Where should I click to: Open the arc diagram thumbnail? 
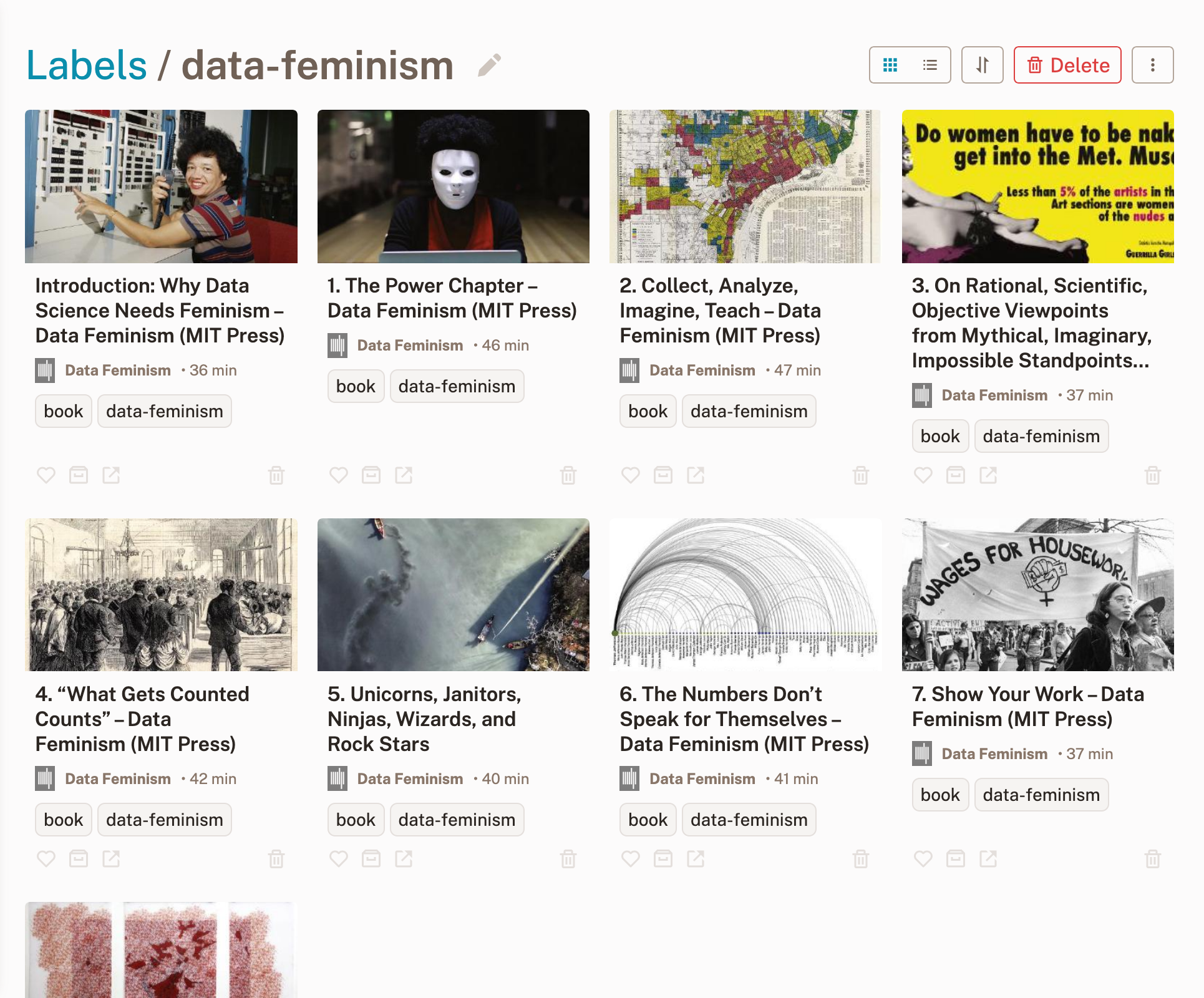point(745,595)
